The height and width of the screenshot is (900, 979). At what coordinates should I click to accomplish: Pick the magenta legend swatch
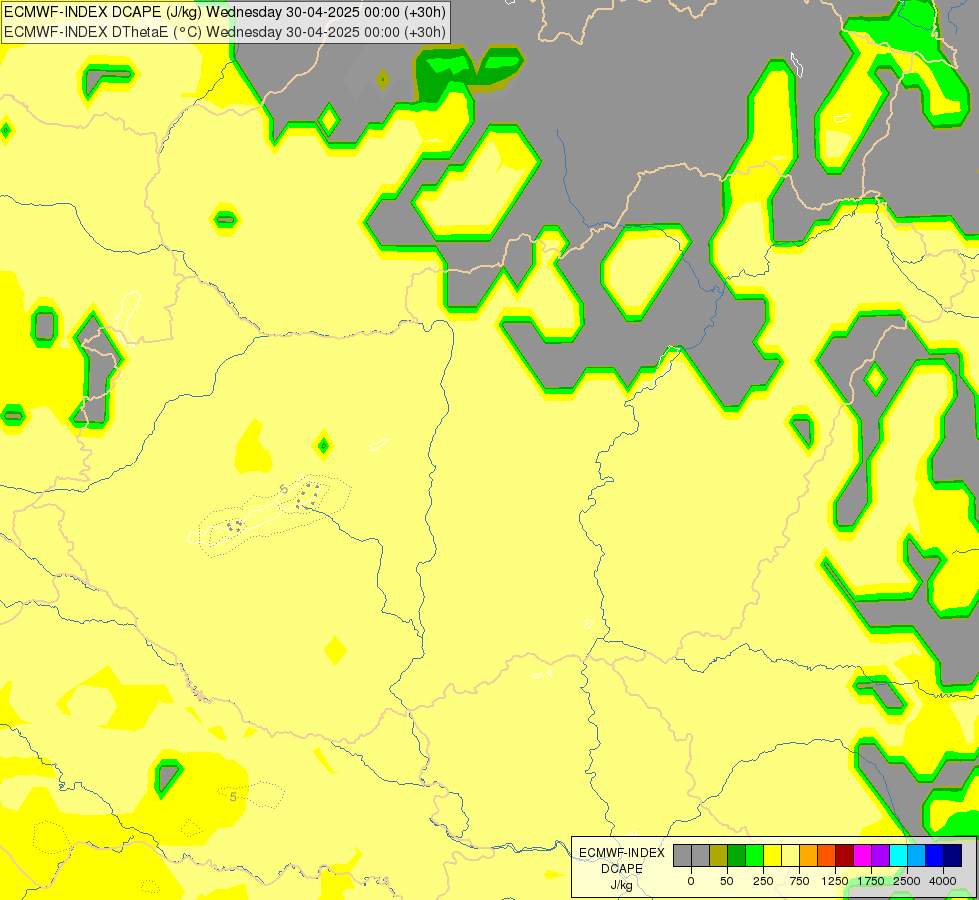click(862, 856)
